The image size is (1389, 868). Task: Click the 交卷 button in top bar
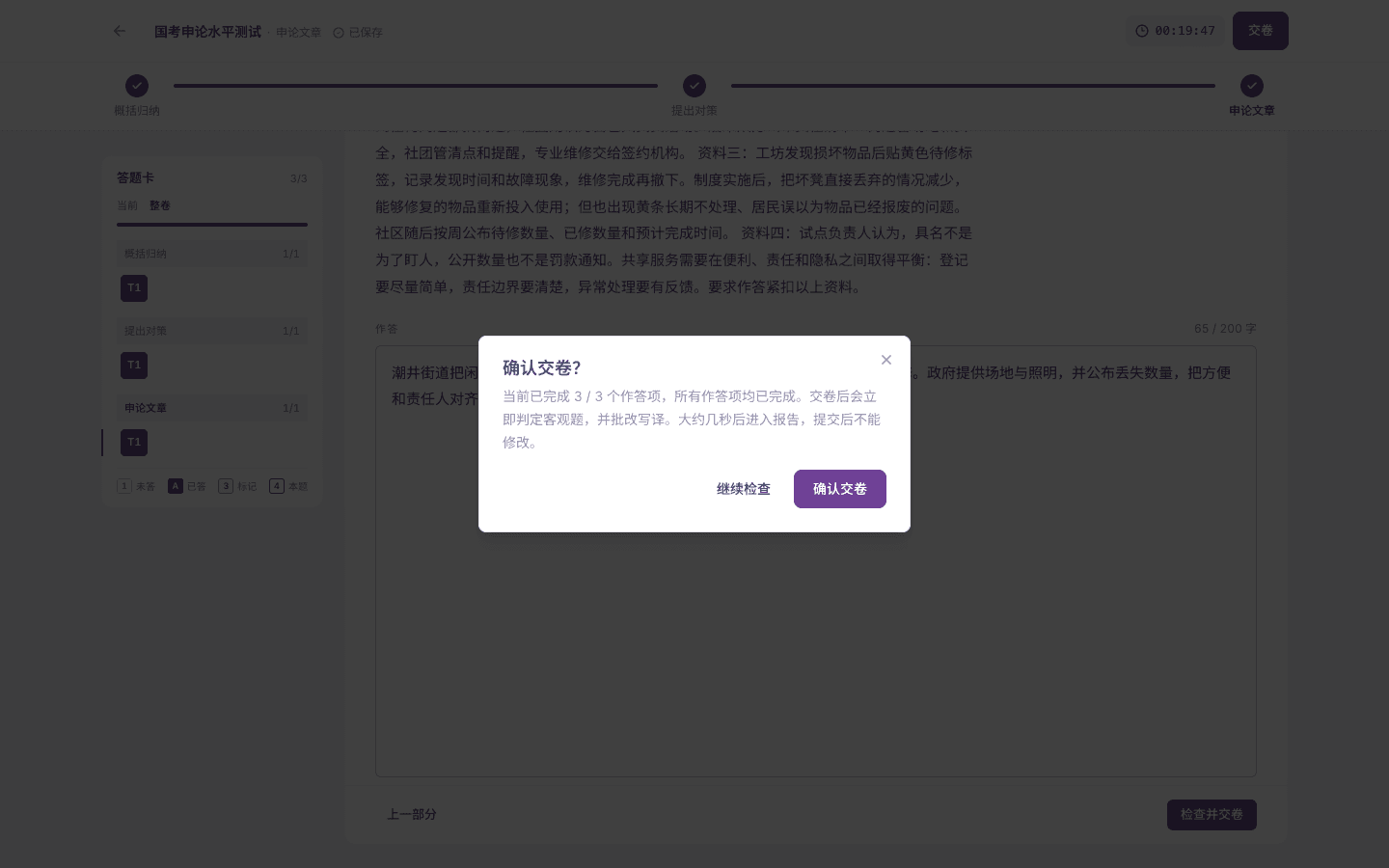(x=1260, y=31)
